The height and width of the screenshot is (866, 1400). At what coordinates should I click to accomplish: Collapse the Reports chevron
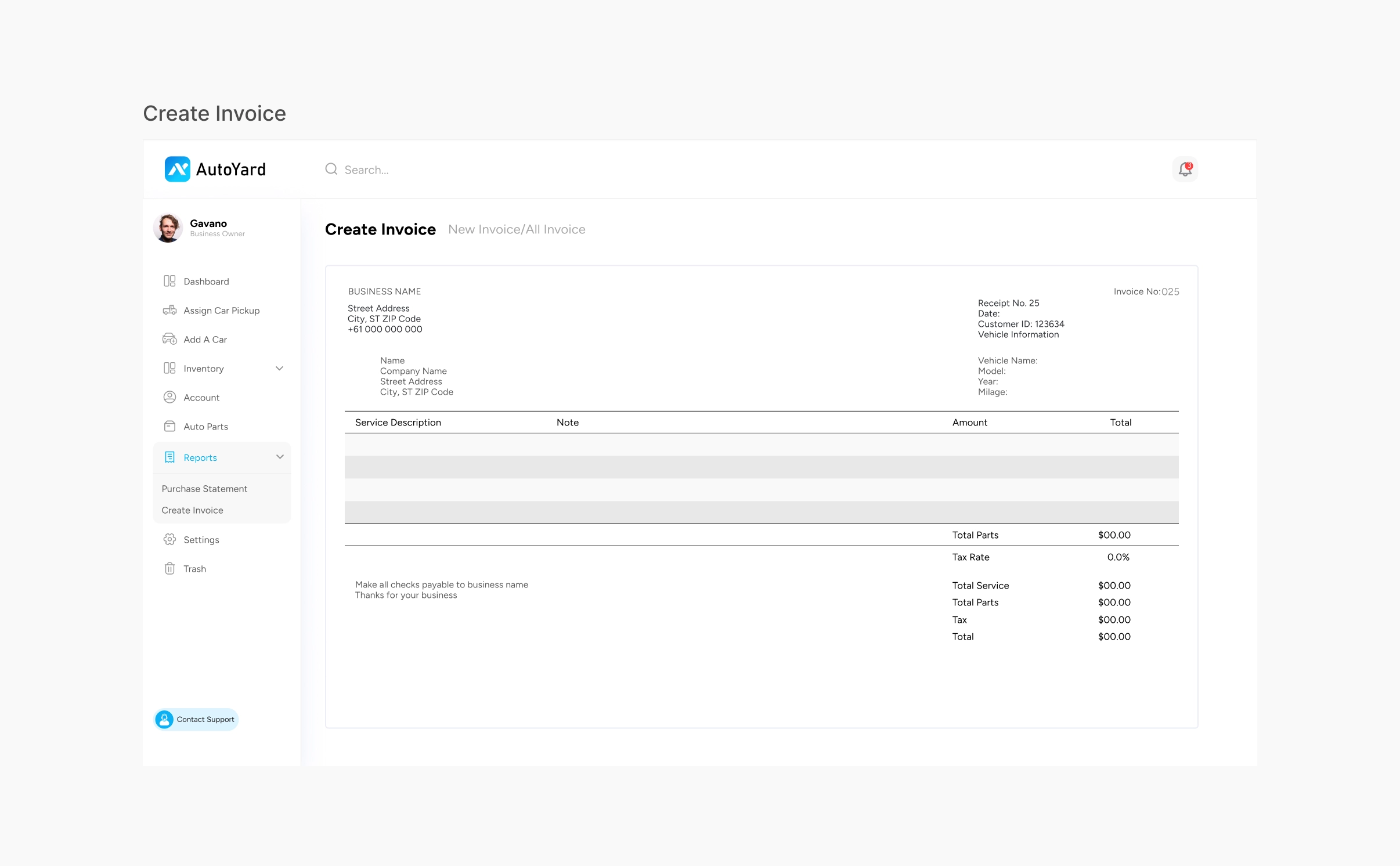pyautogui.click(x=280, y=457)
